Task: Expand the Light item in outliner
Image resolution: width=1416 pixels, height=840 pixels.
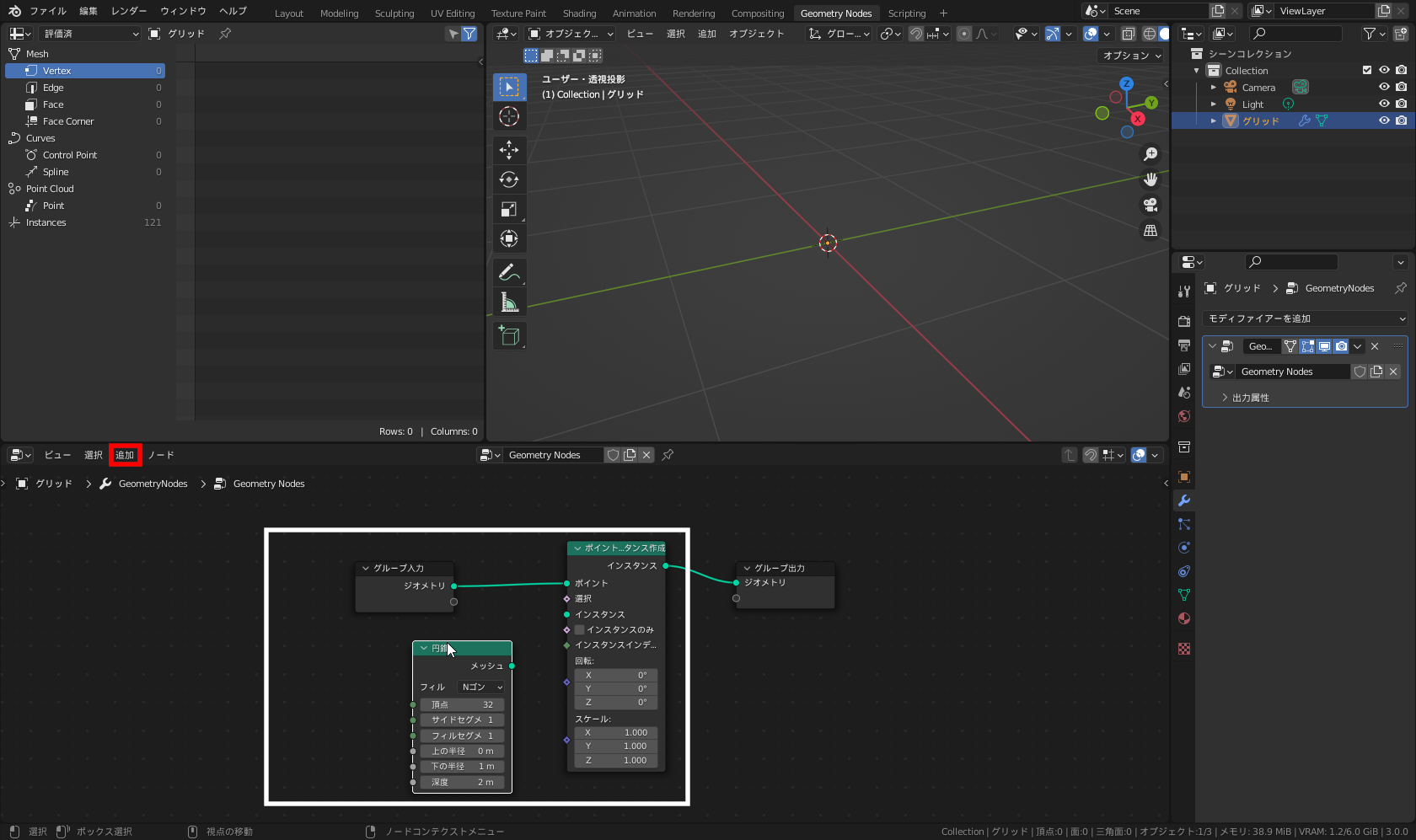Action: pos(1214,104)
